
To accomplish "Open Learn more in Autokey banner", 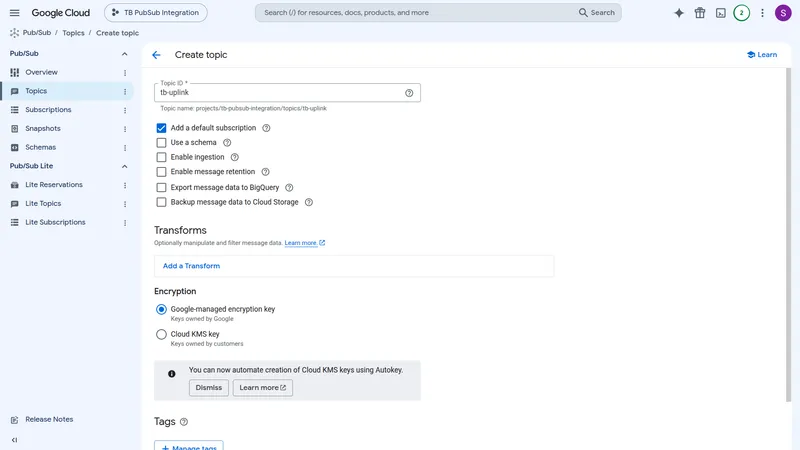I will coord(263,388).
